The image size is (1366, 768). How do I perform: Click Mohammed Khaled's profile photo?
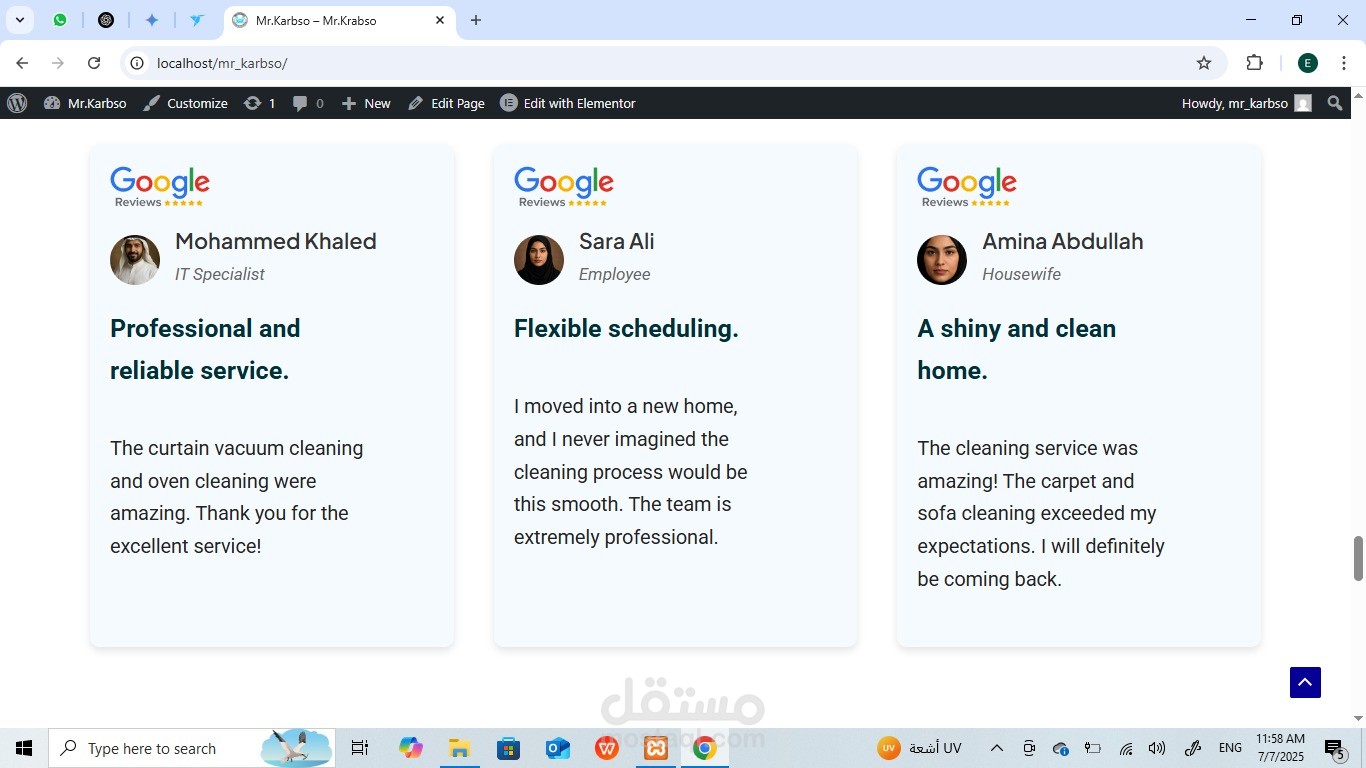(x=135, y=260)
